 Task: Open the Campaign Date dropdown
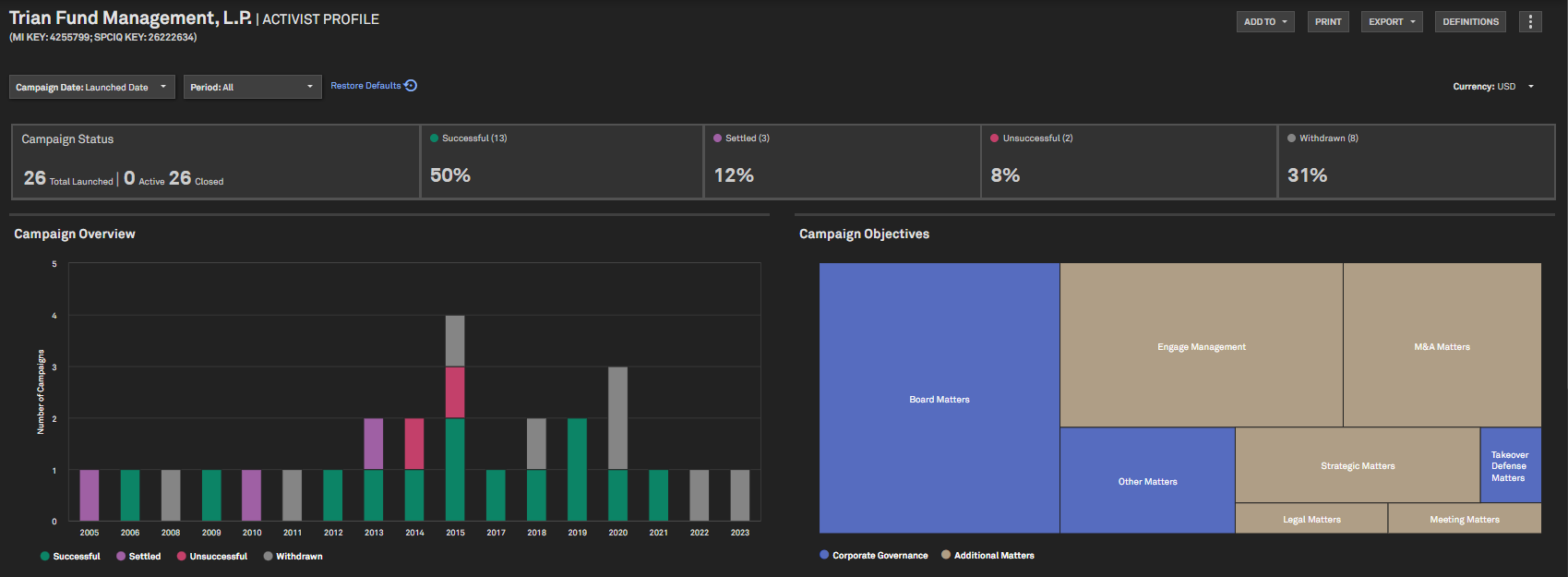point(91,87)
